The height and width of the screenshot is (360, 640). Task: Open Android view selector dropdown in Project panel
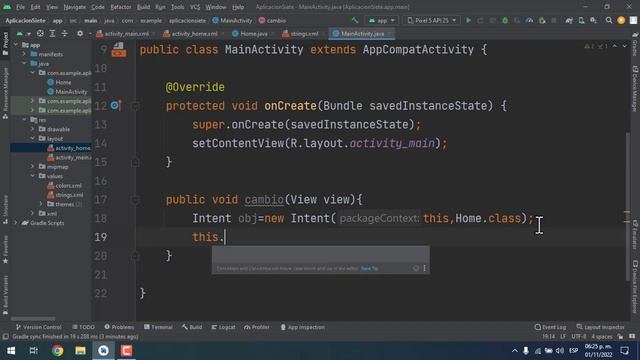pos(23,33)
